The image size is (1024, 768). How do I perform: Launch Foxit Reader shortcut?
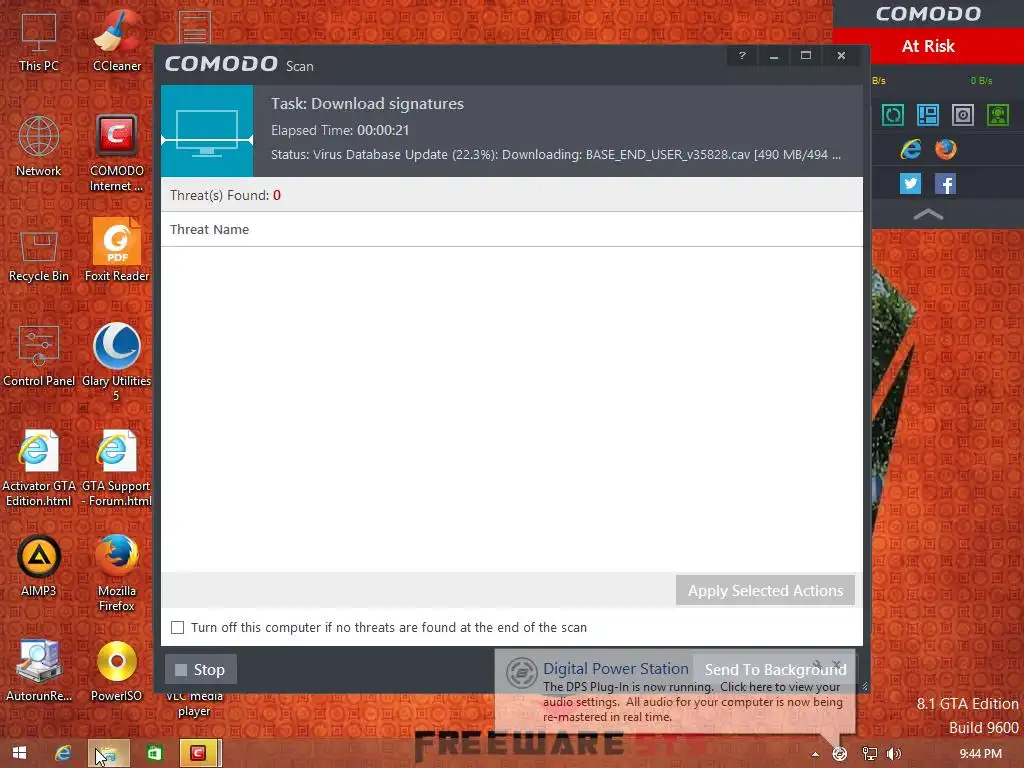click(117, 249)
